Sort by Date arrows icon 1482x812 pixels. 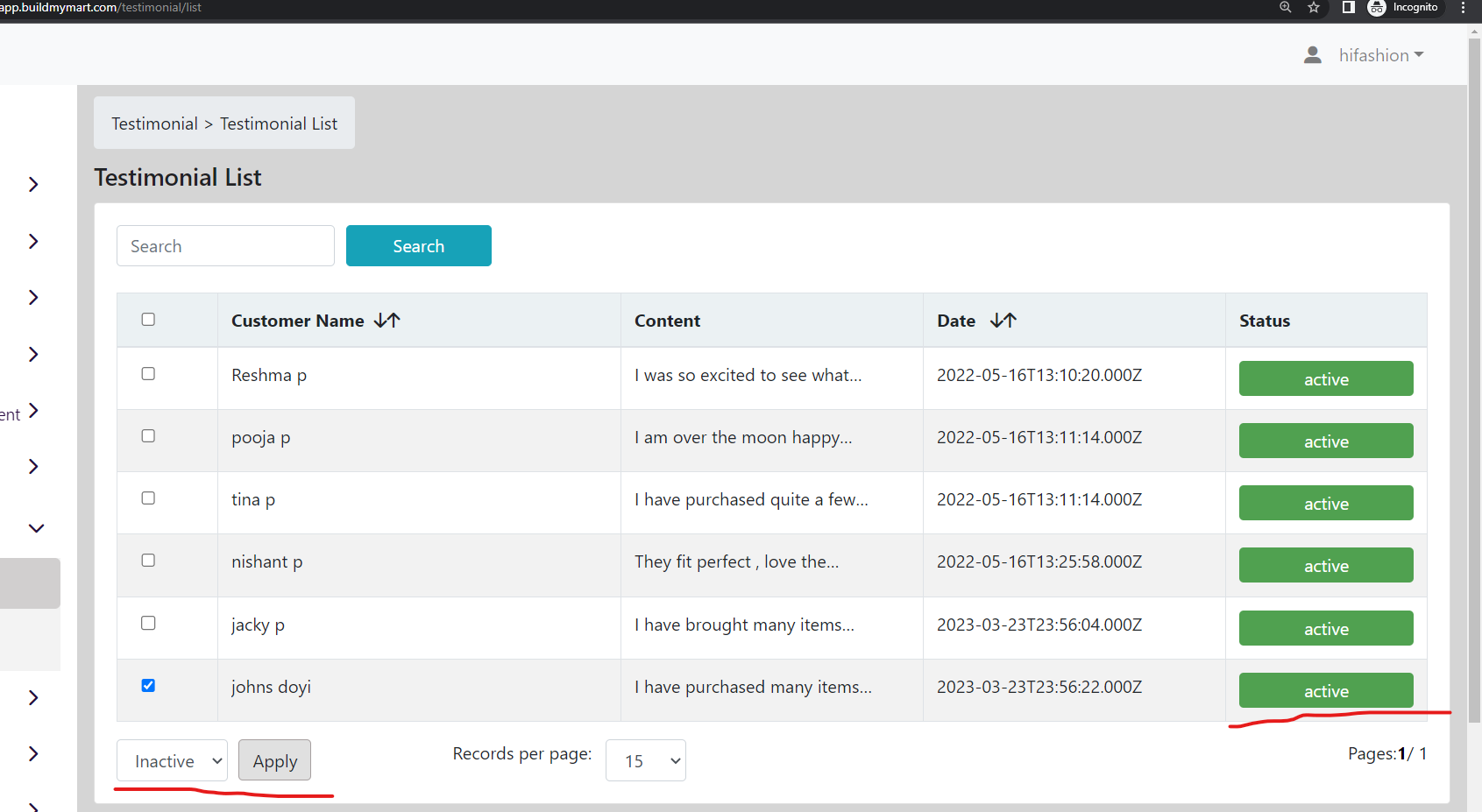tap(1003, 321)
